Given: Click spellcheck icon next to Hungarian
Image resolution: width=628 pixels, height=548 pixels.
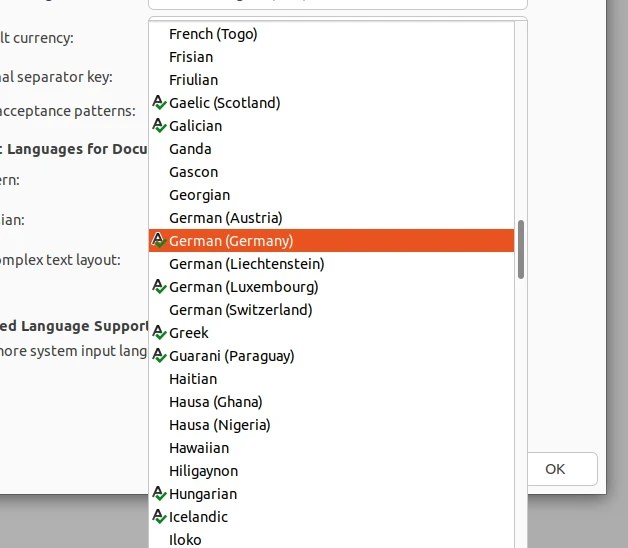Looking at the screenshot, I should (159, 494).
